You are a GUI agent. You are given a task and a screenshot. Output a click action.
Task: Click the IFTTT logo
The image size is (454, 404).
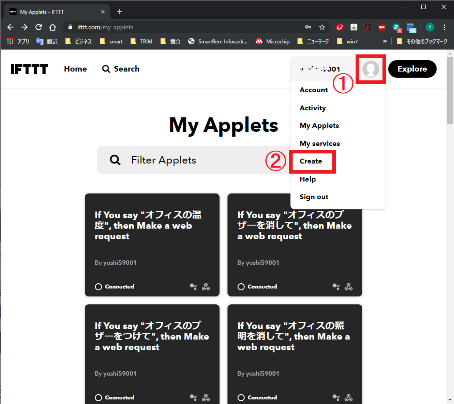[x=29, y=69]
